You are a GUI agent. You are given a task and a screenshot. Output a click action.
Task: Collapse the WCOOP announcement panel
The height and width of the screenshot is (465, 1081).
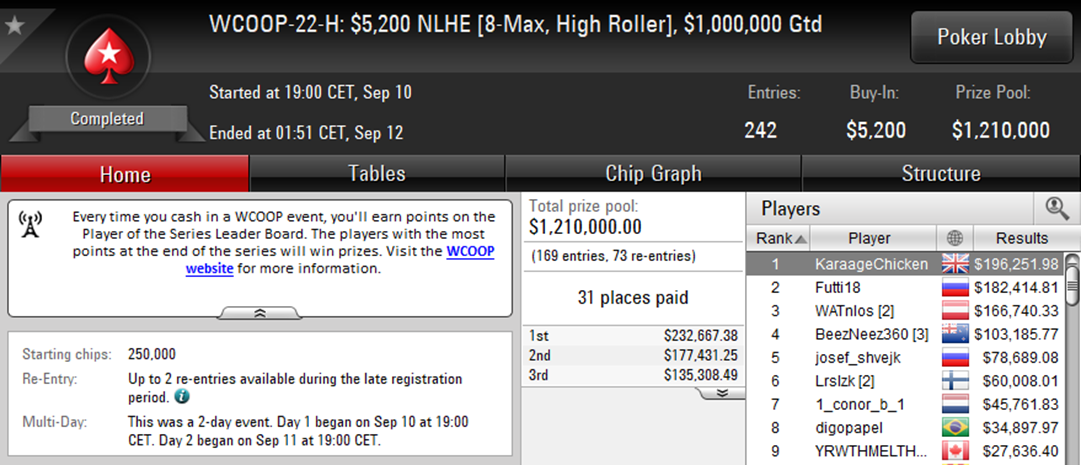259,312
